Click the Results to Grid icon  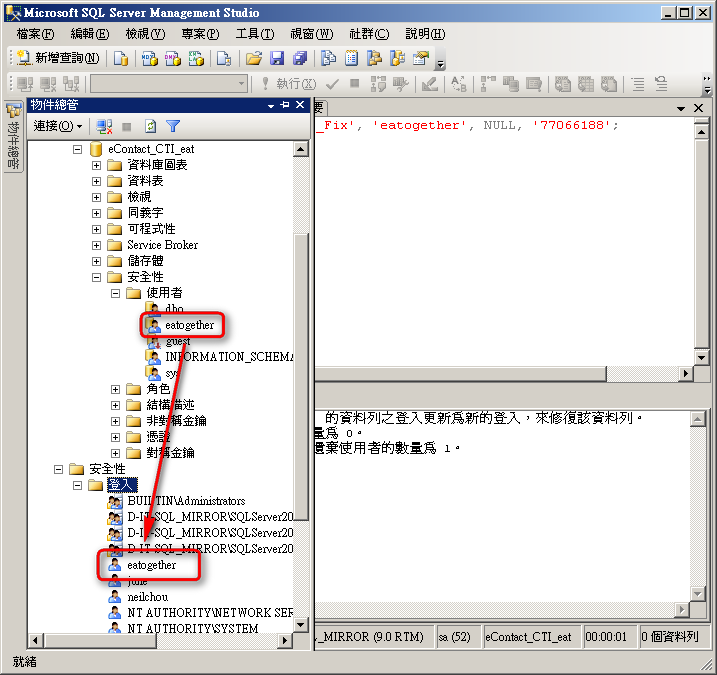click(586, 84)
